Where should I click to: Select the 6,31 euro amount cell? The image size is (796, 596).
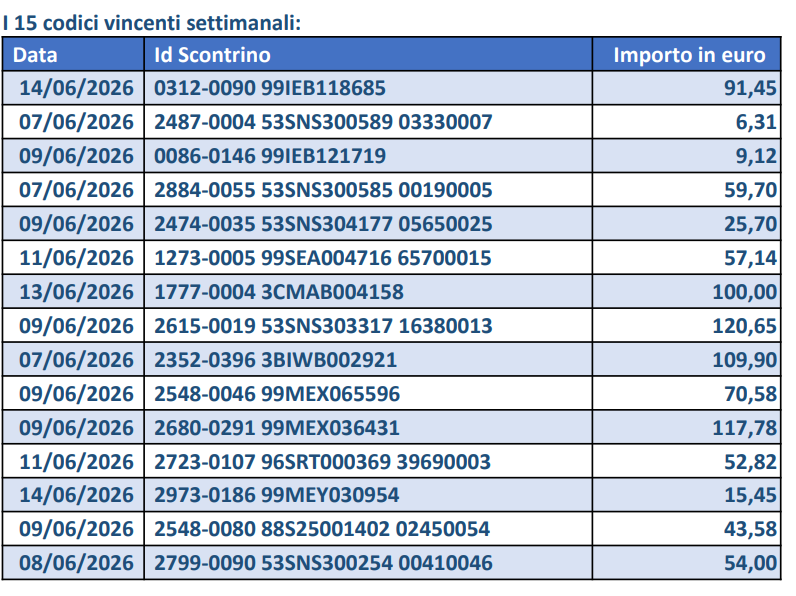point(686,122)
